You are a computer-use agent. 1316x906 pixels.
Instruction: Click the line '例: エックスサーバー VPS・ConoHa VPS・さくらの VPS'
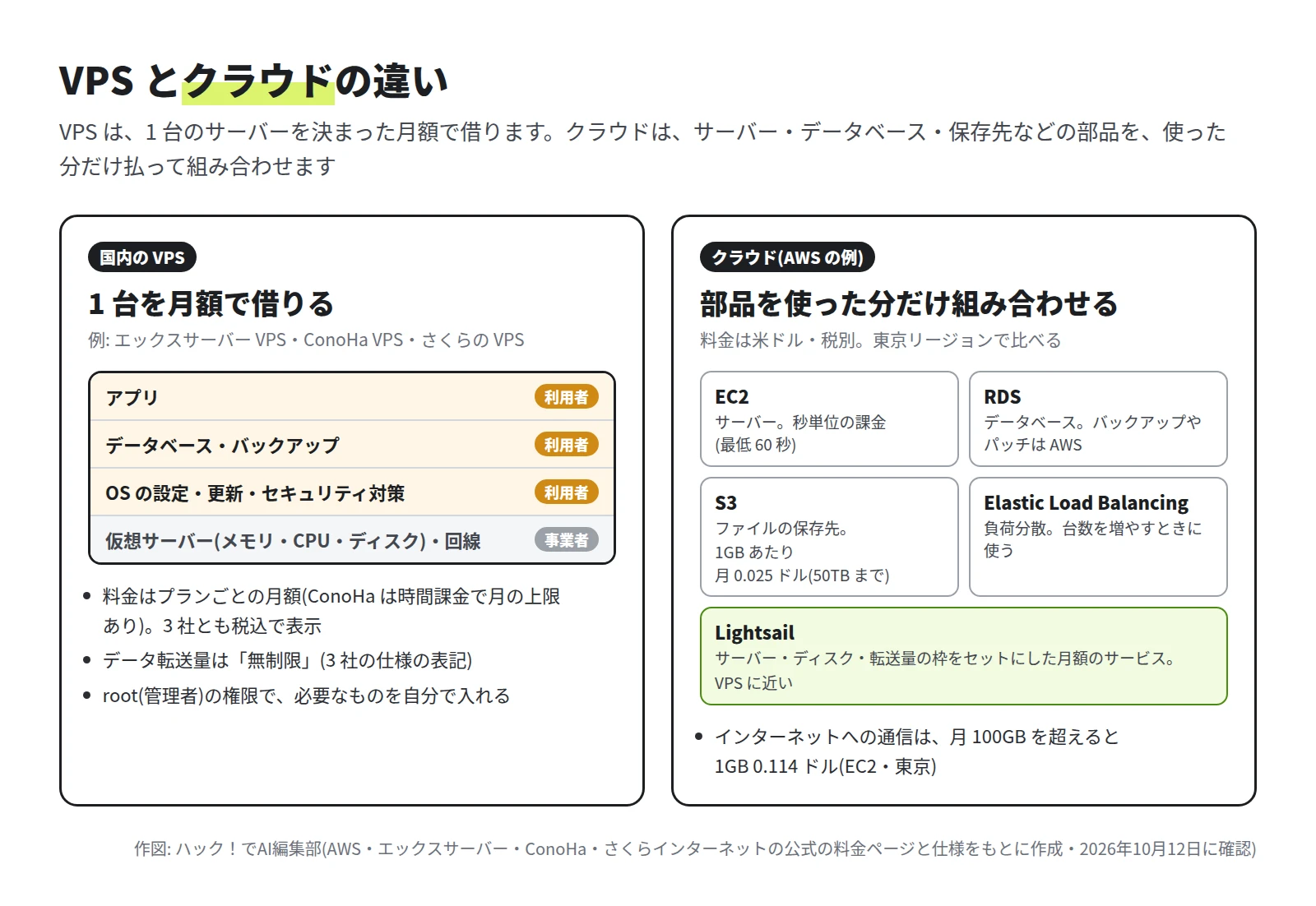pyautogui.click(x=306, y=340)
